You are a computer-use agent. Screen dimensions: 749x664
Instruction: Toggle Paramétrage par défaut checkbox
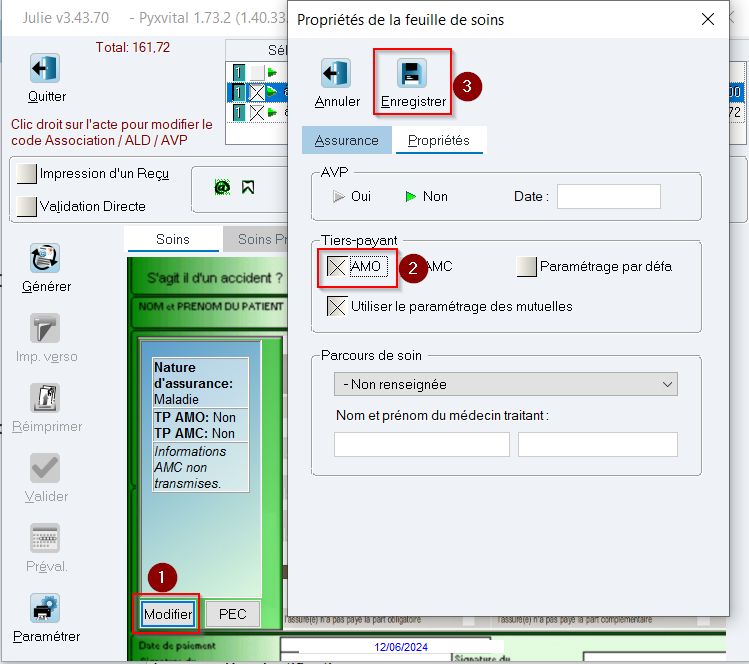[x=526, y=267]
